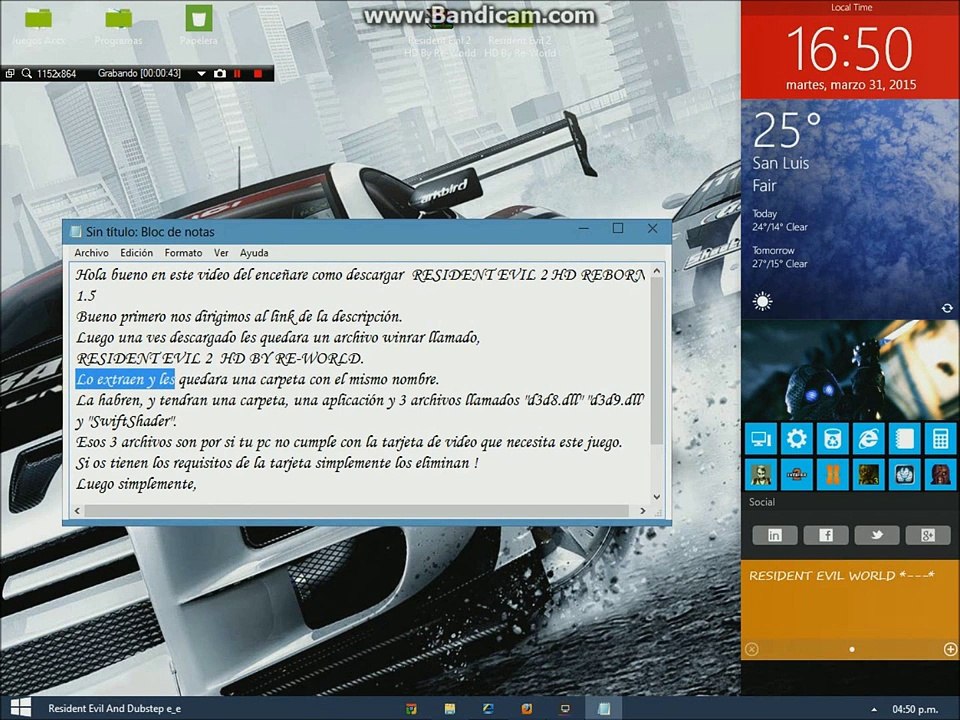
Task: Delete the orange note with X icon
Action: click(752, 649)
